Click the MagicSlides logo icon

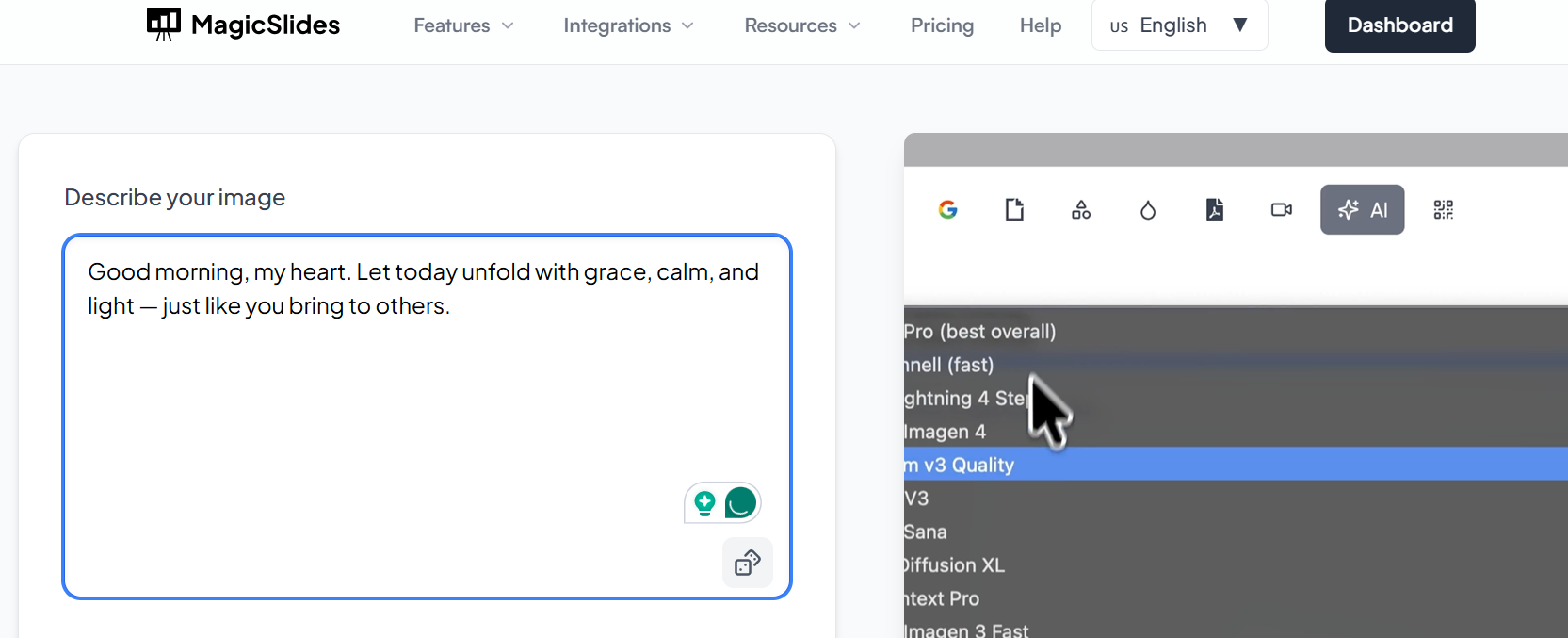click(164, 25)
